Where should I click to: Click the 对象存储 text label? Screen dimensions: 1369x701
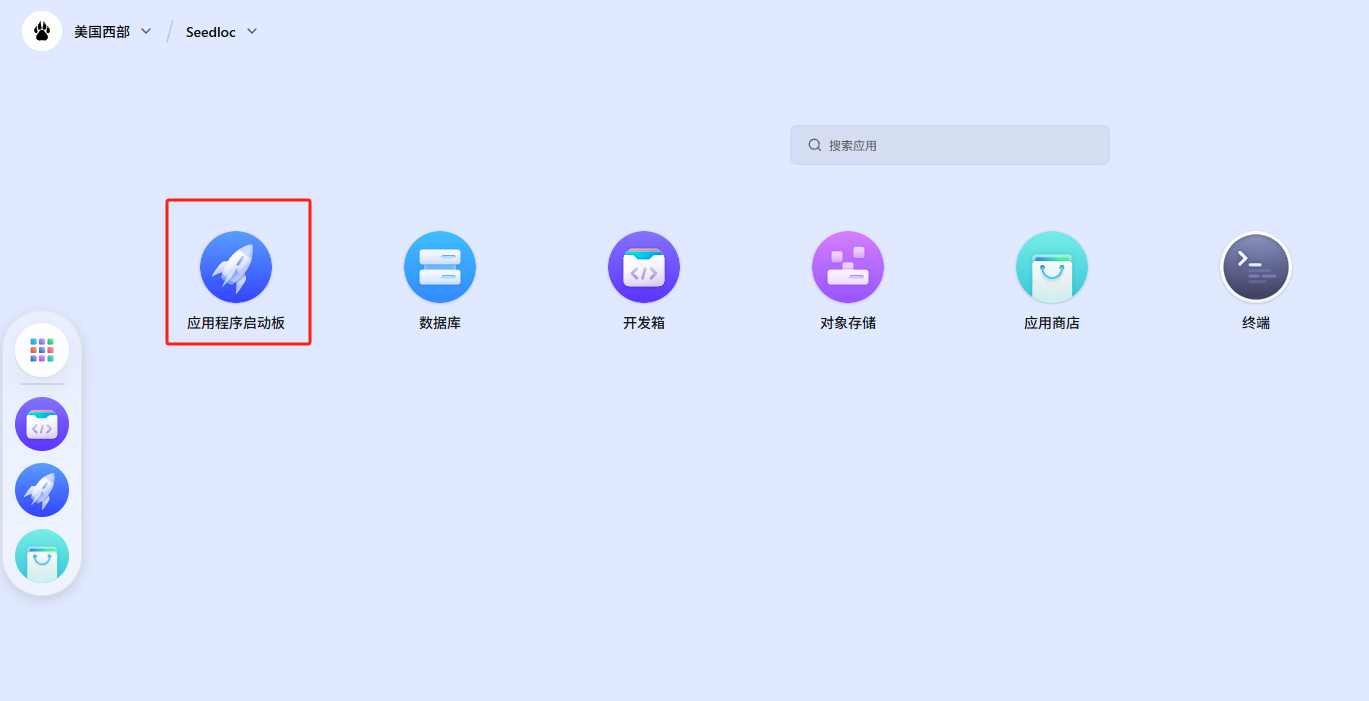click(848, 323)
